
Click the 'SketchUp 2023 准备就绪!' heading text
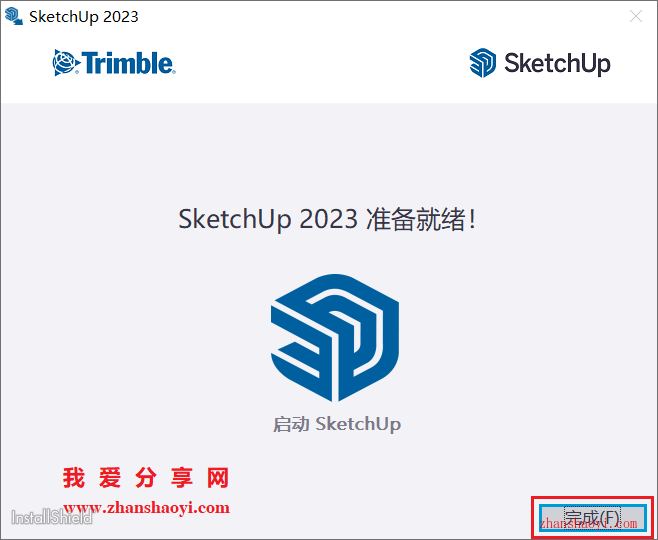click(327, 219)
